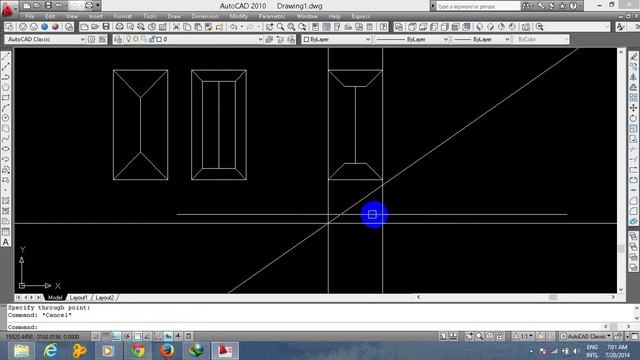Expand the layer 0 dropdown list
This screenshot has width=640, height=360.
[x=260, y=40]
